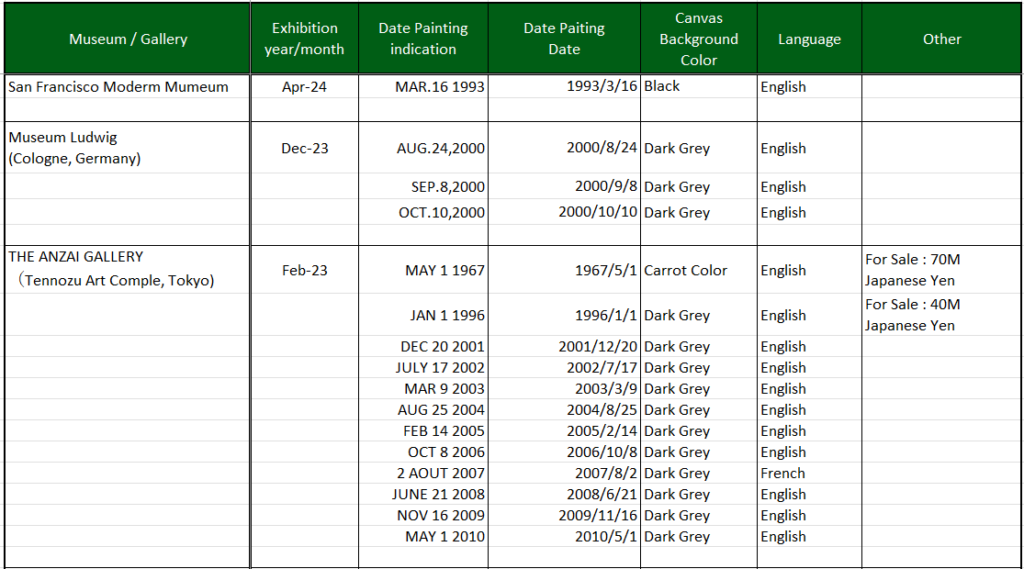Image resolution: width=1024 pixels, height=569 pixels.
Task: Select the 'OCT.10,2000' cell
Action: [423, 212]
